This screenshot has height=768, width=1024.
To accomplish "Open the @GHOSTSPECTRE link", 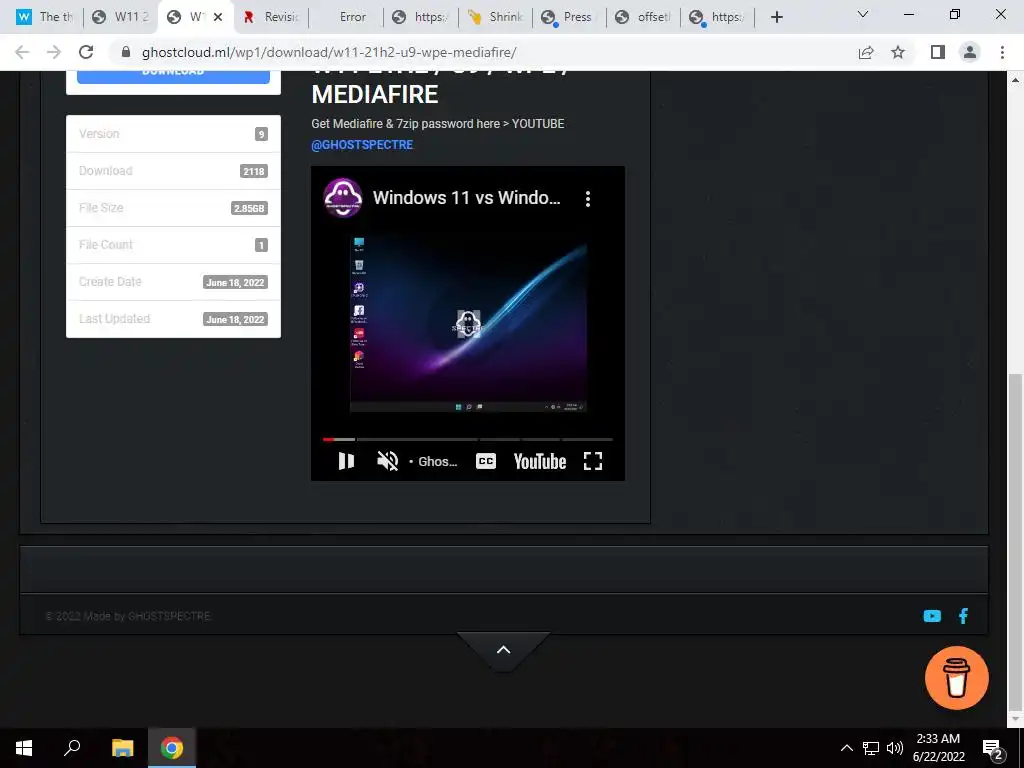I will [362, 145].
